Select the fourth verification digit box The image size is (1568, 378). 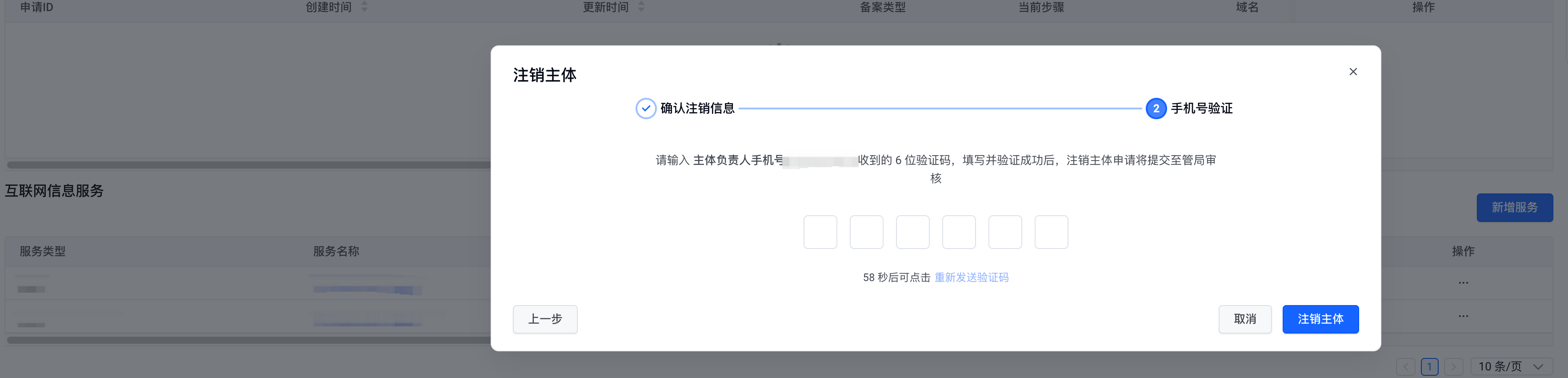(959, 232)
